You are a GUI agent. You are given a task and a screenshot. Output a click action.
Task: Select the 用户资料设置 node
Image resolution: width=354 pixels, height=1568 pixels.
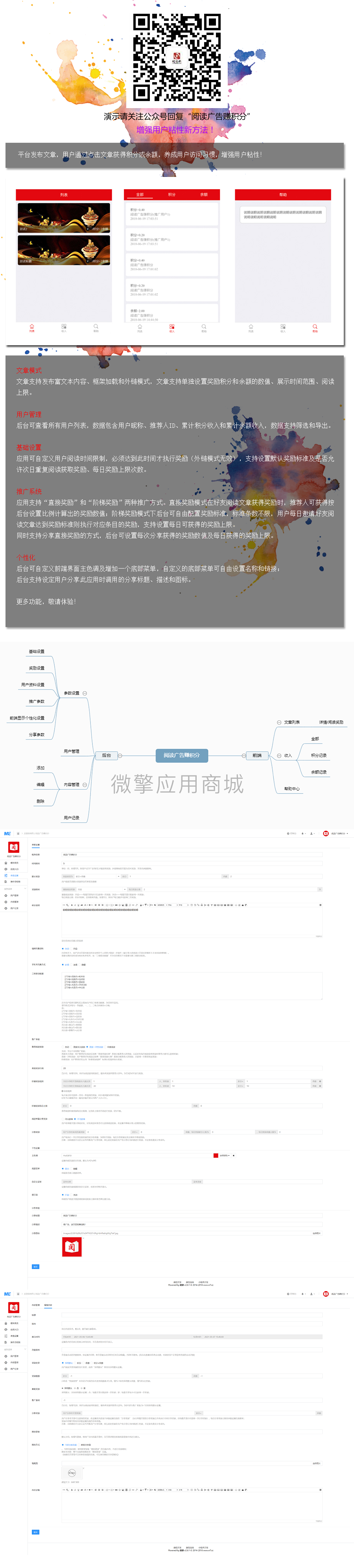33,685
